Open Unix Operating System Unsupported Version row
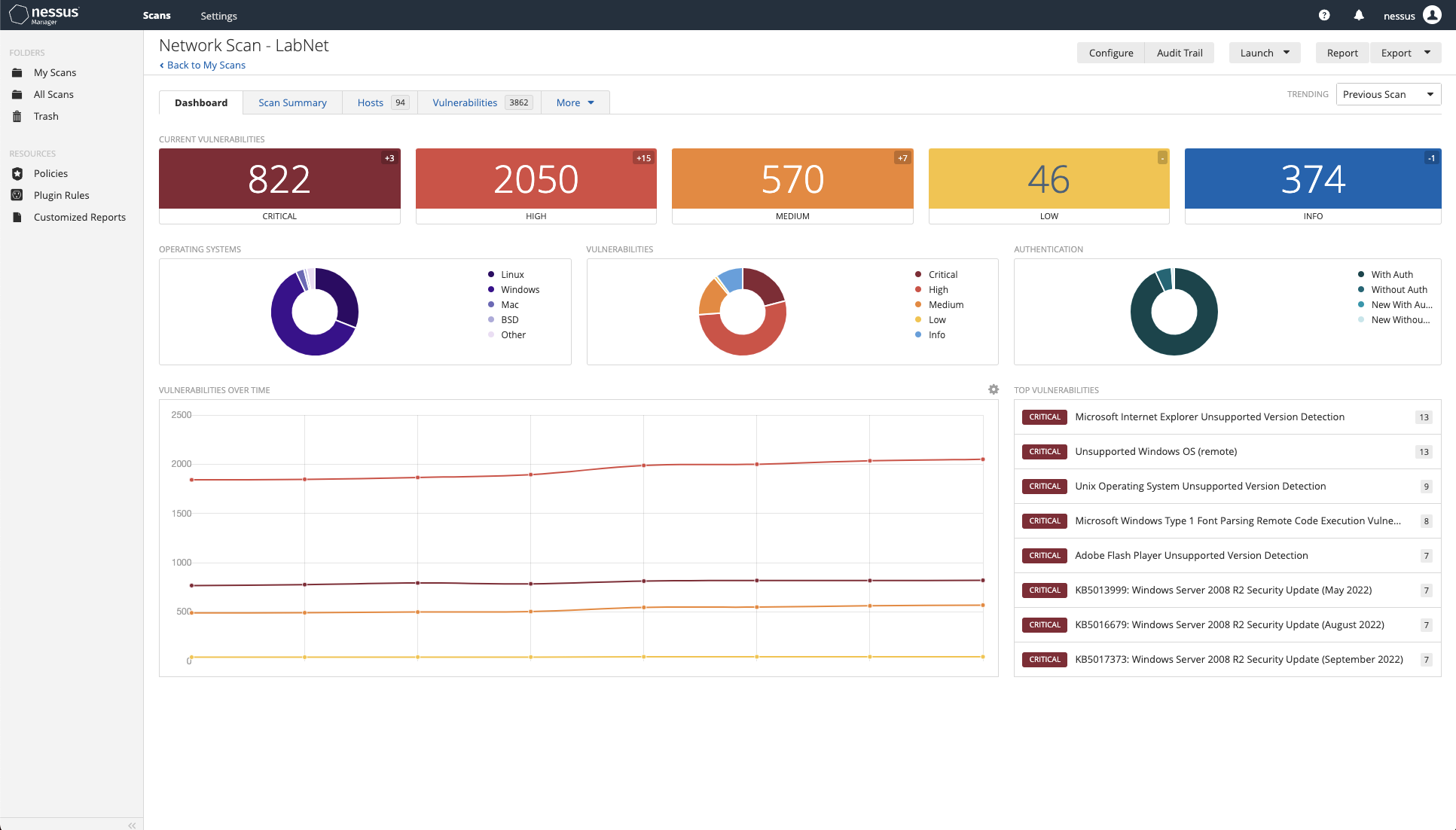1456x830 pixels. tap(1227, 486)
